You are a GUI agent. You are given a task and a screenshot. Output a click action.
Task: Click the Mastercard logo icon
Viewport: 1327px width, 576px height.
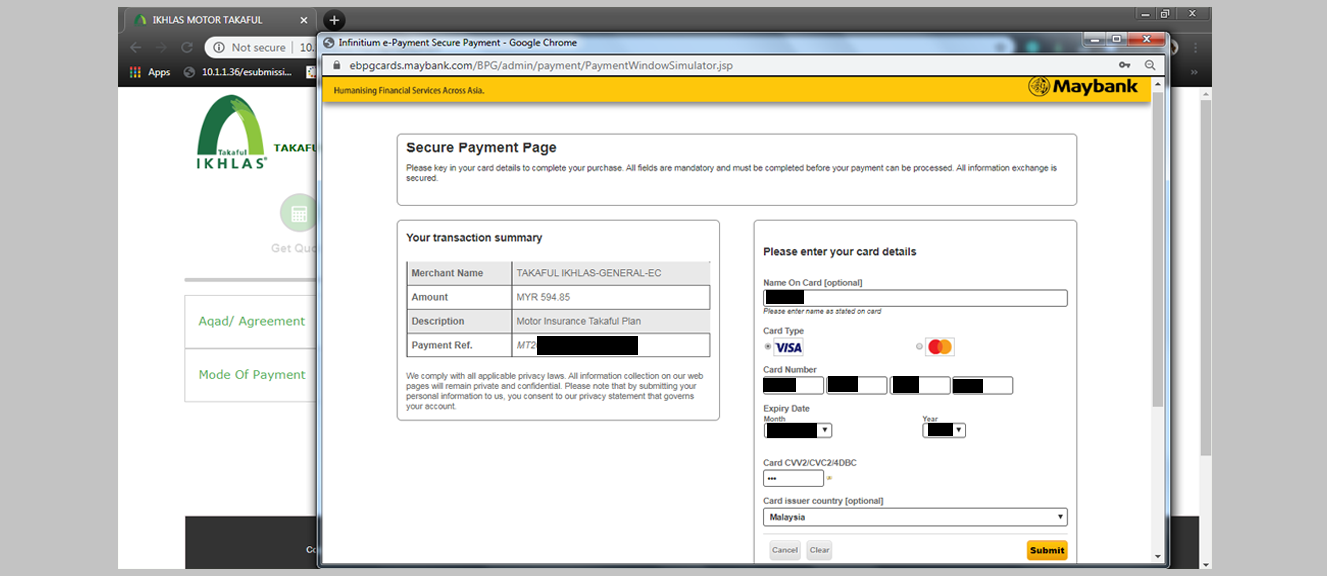940,347
